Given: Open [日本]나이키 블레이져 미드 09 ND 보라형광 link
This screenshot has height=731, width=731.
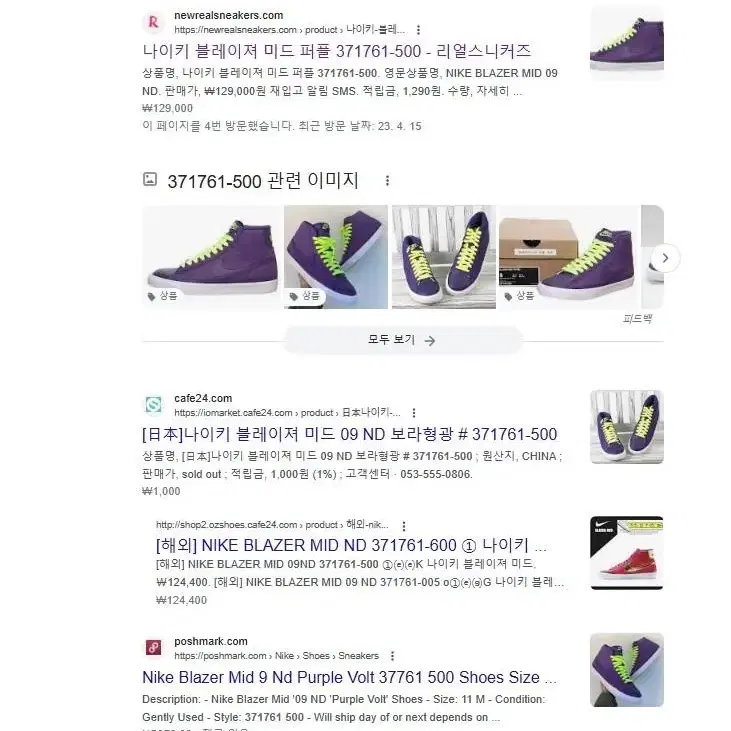Looking at the screenshot, I should coord(349,434).
